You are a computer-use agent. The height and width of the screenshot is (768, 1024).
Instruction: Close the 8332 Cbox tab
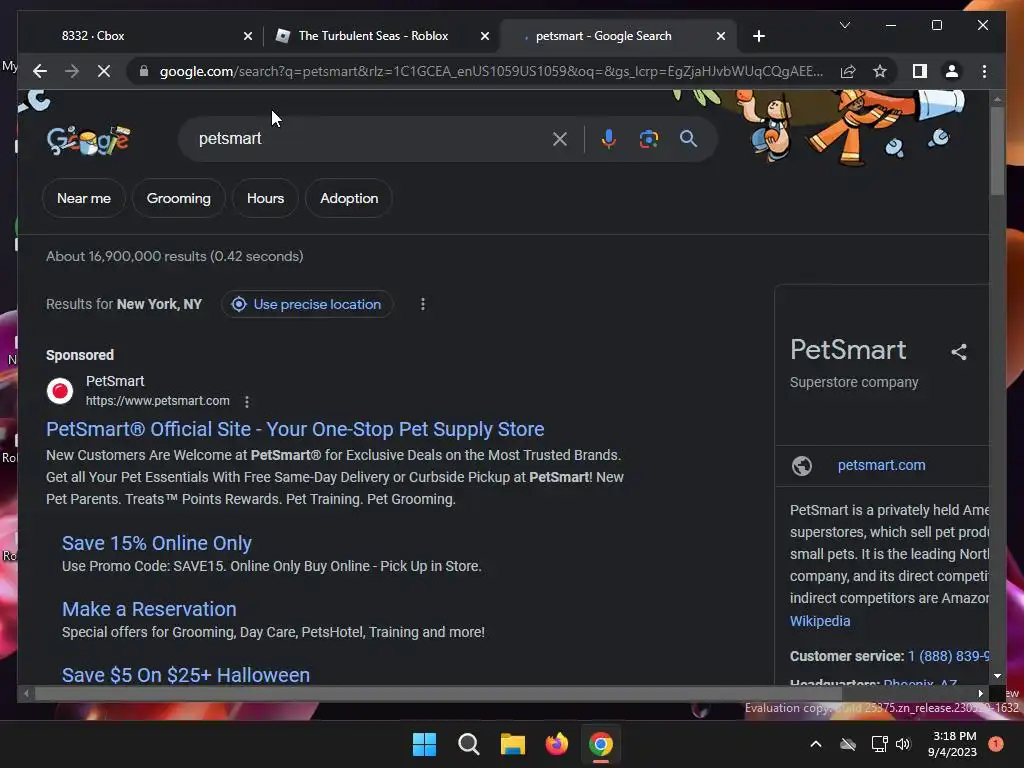(x=248, y=36)
